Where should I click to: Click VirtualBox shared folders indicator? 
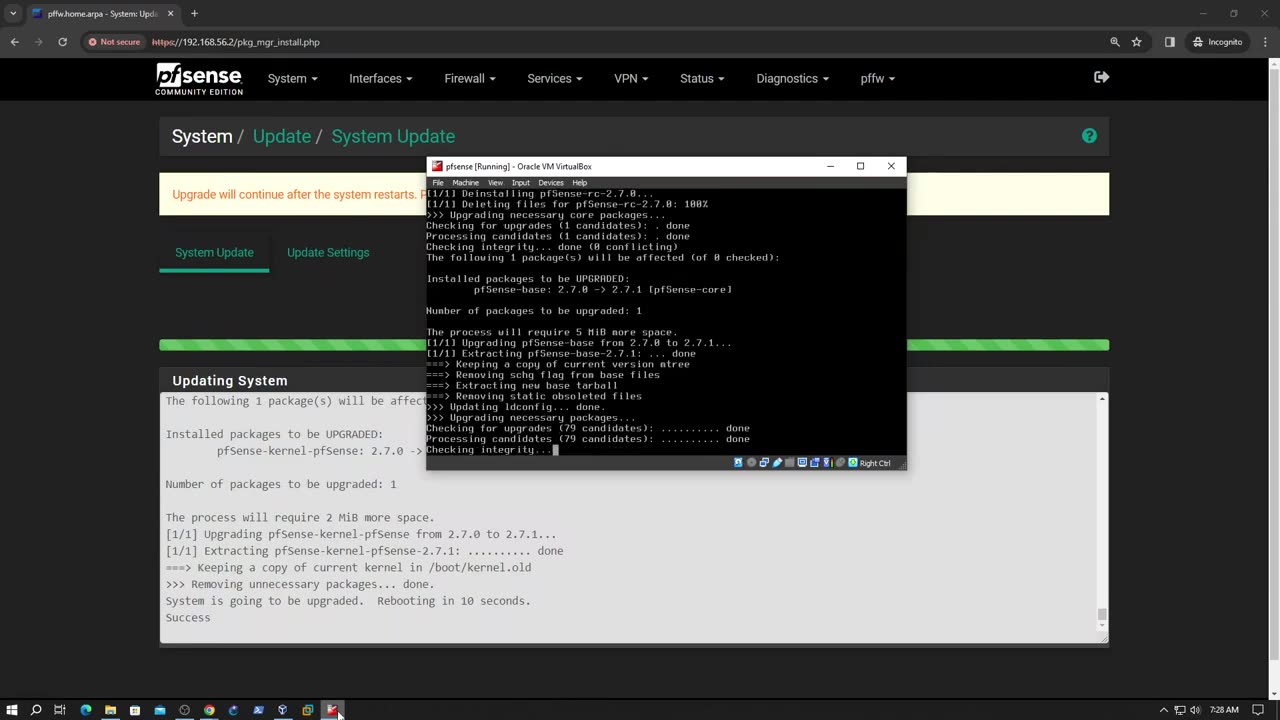pyautogui.click(x=789, y=463)
